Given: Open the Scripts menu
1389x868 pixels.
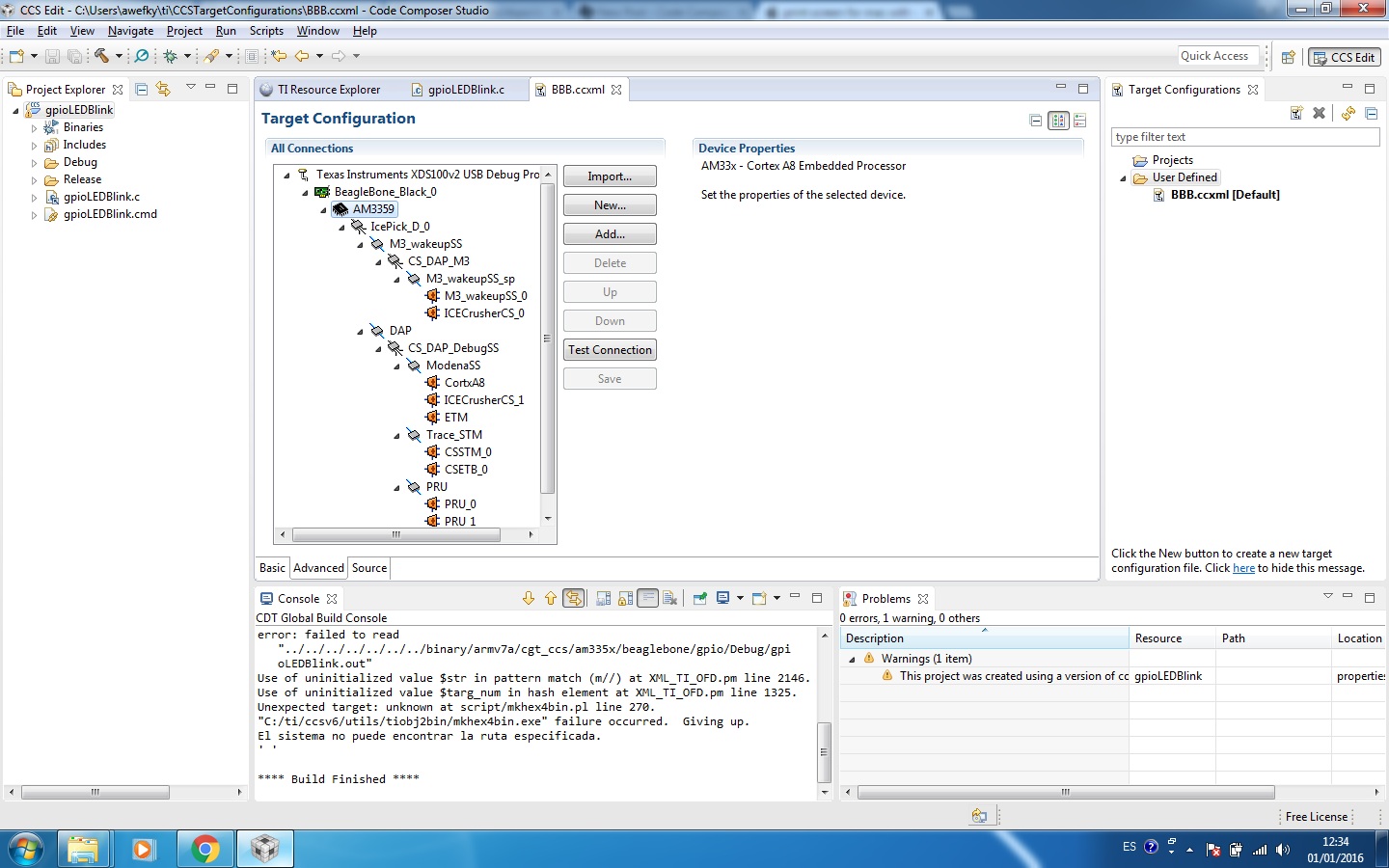Looking at the screenshot, I should (x=266, y=31).
